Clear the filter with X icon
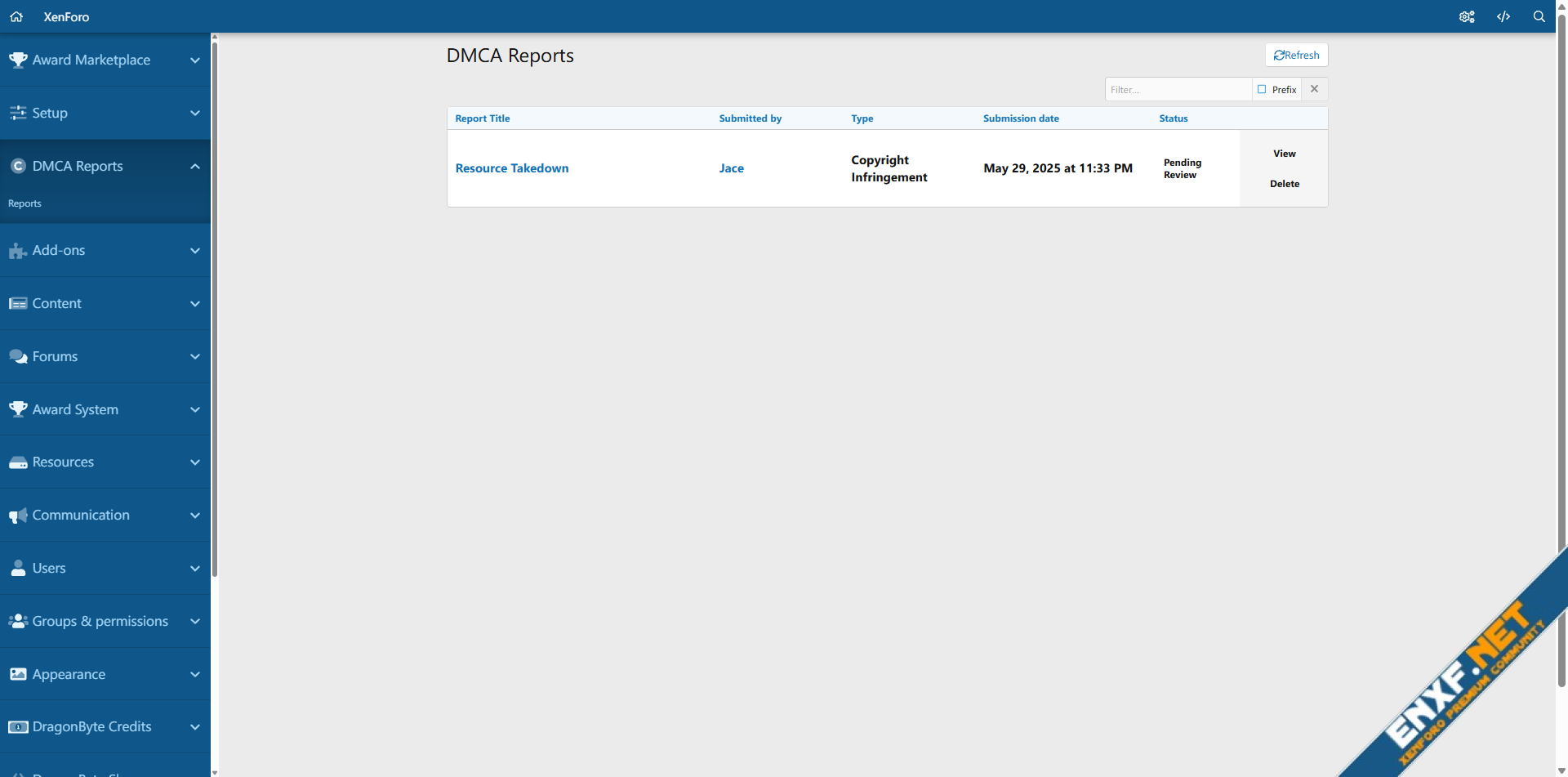This screenshot has width=1568, height=777. 1315,89
